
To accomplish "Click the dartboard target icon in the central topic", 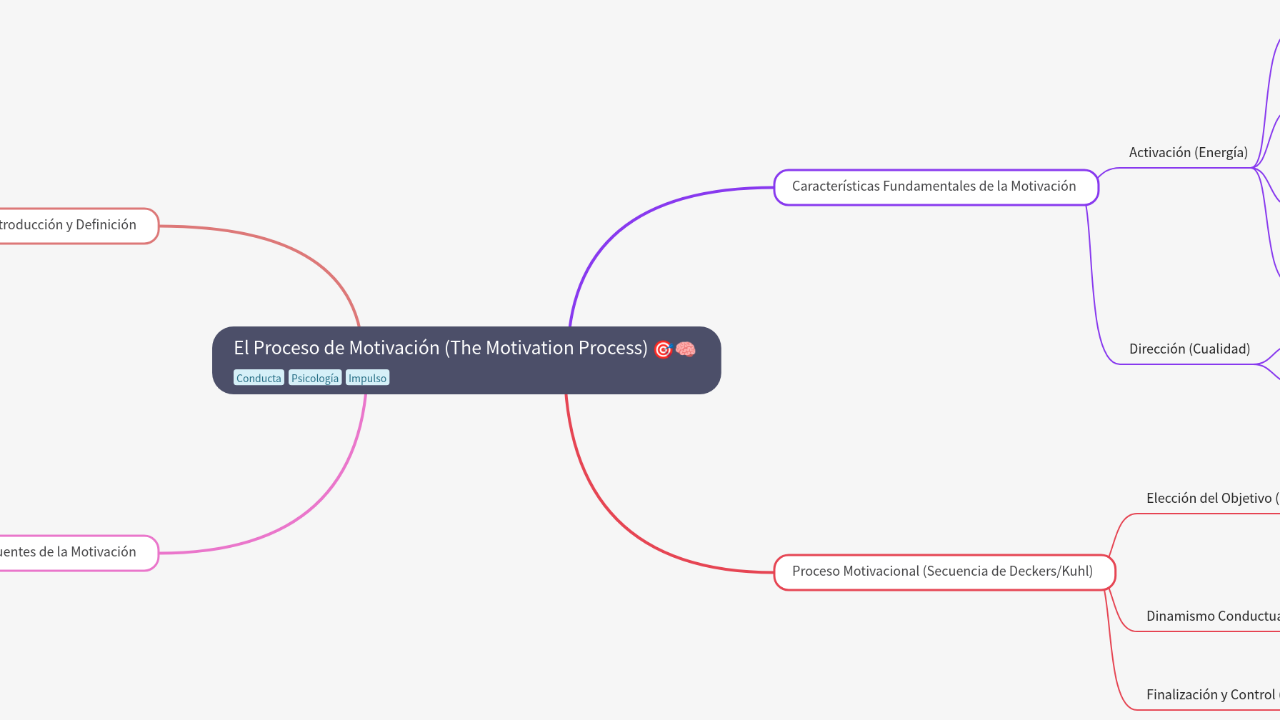I will [663, 349].
